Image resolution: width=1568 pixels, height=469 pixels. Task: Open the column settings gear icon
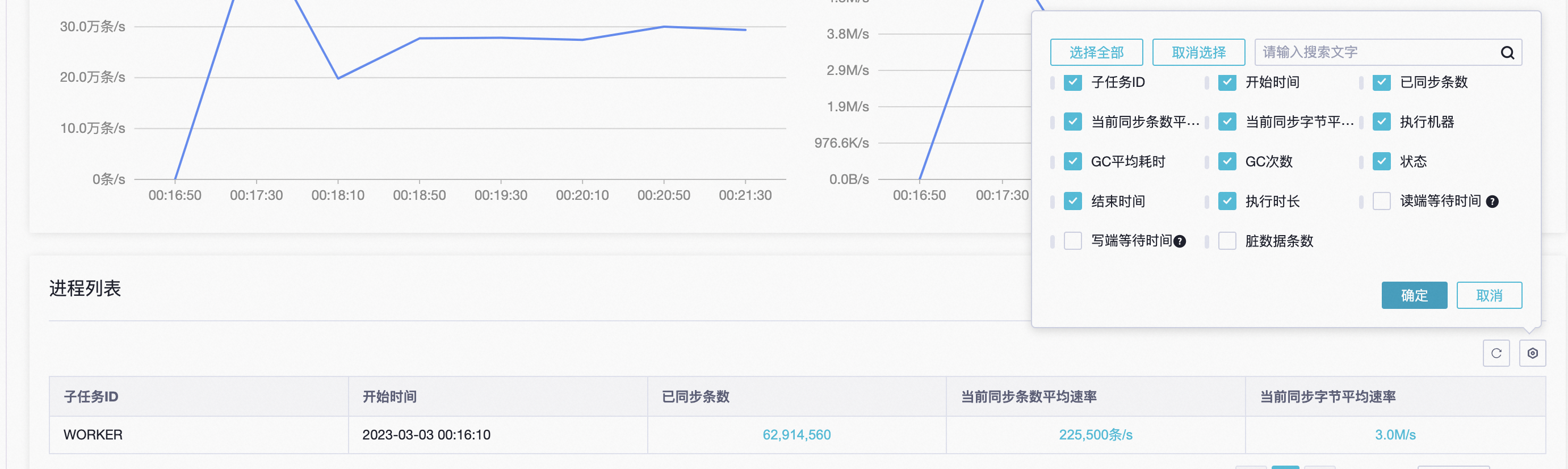[1533, 353]
